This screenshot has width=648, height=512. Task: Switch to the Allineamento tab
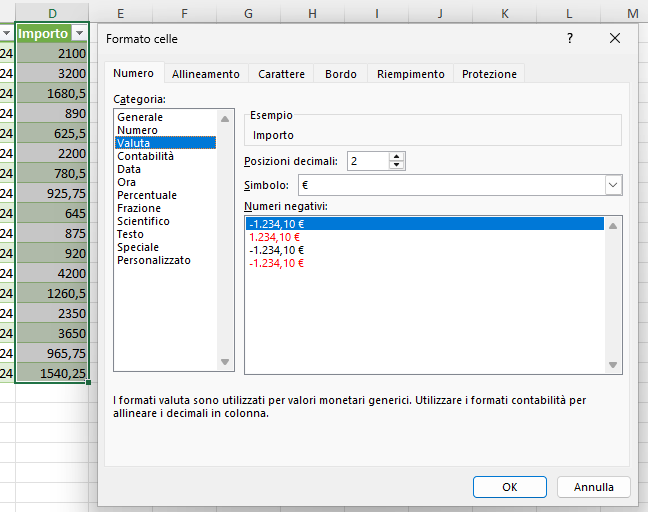(x=205, y=74)
